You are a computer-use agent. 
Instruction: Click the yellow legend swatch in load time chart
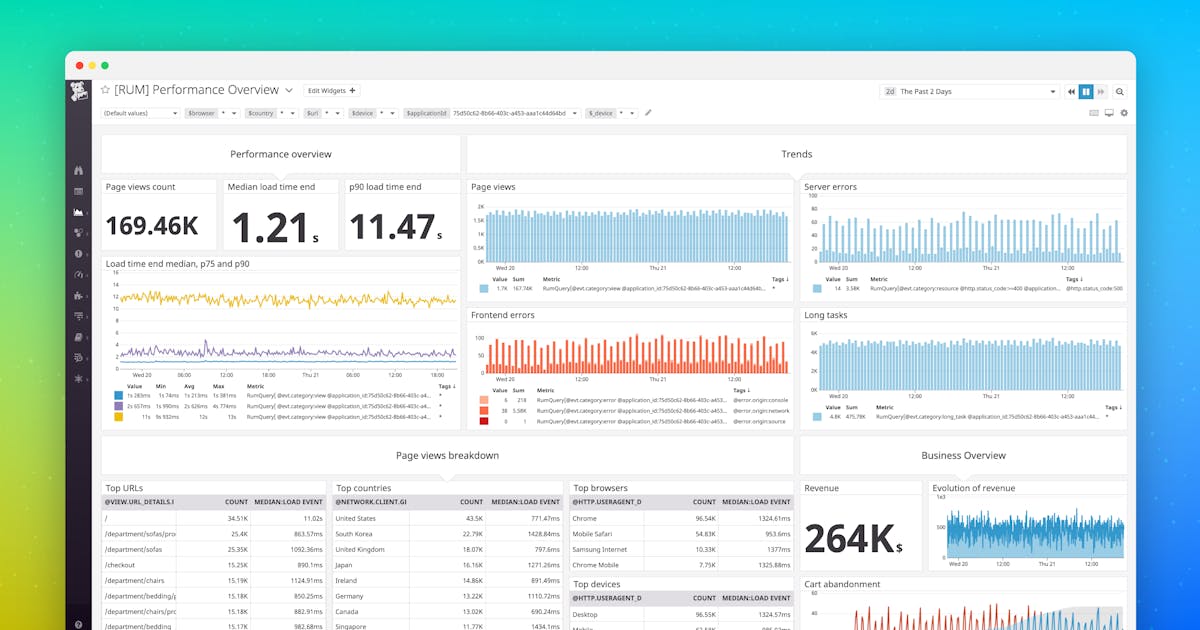coord(118,415)
